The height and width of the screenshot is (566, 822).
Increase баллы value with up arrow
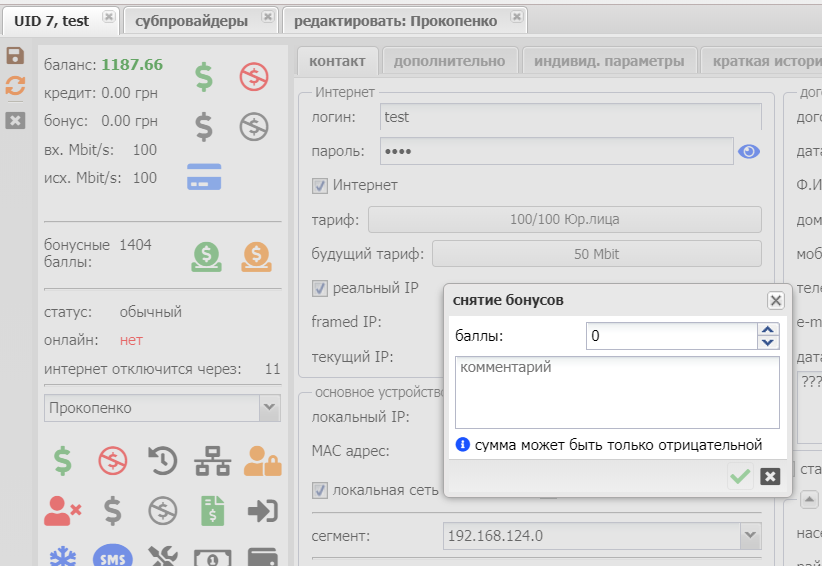point(768,330)
